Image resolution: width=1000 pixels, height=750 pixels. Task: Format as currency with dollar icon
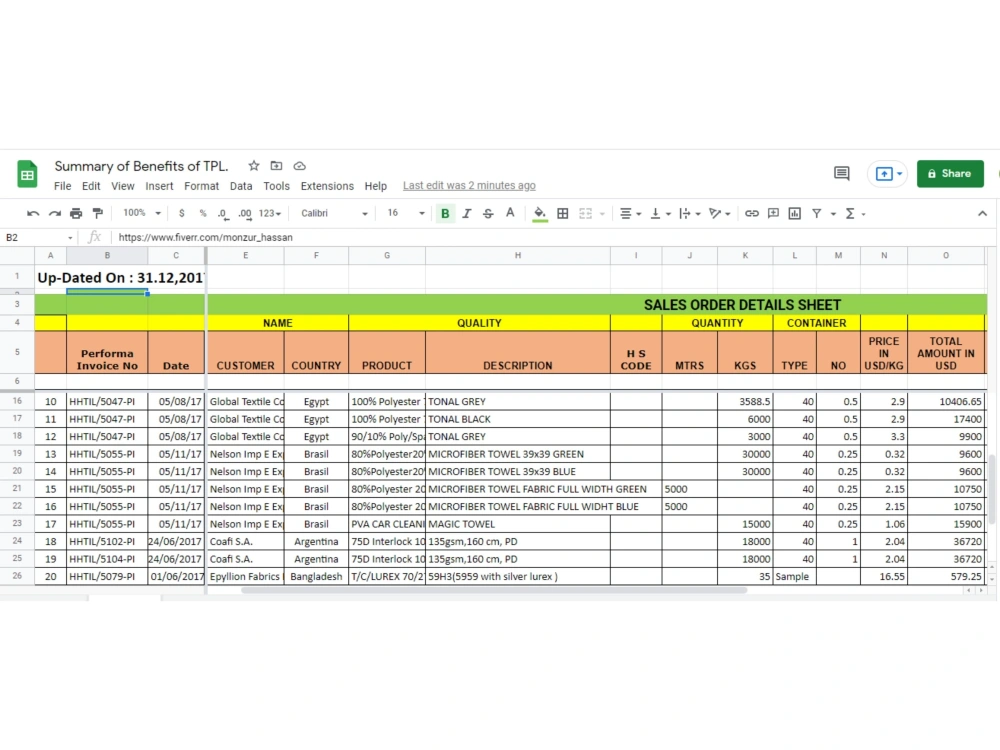pyautogui.click(x=182, y=214)
